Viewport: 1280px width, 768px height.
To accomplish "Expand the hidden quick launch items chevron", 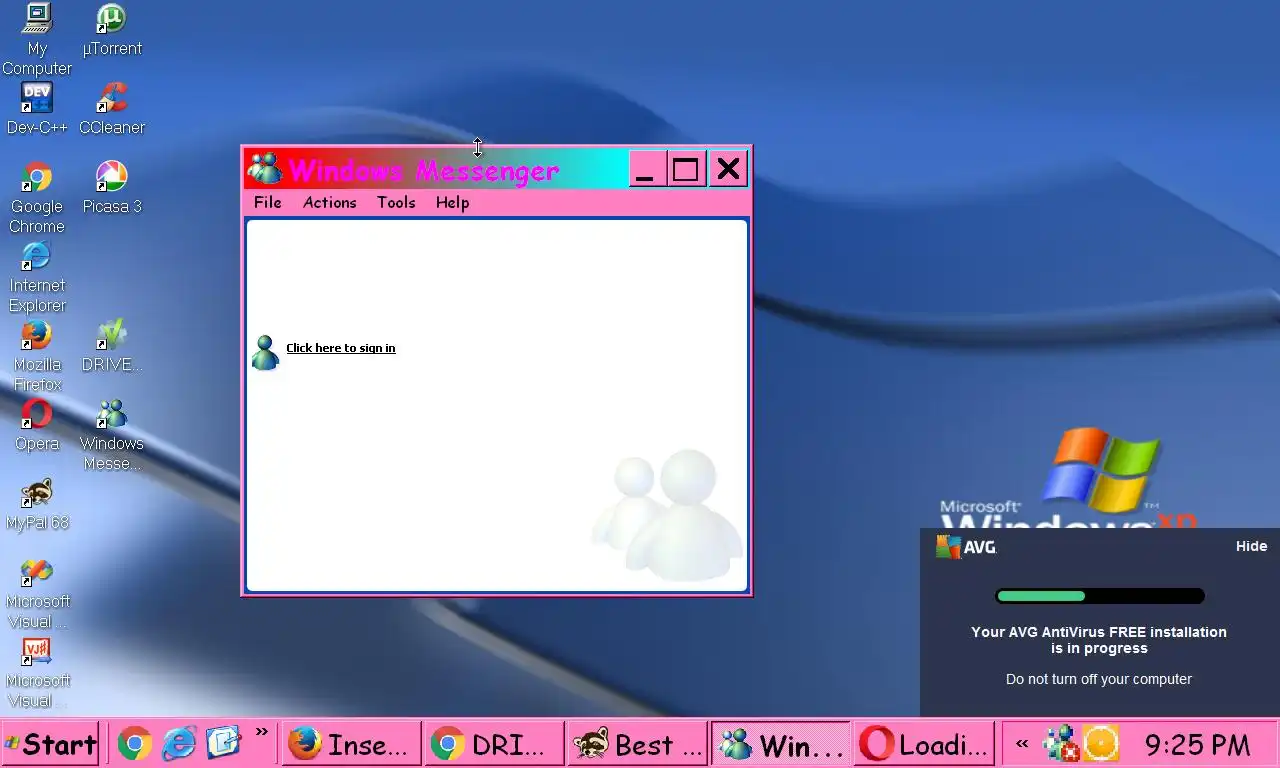I will click(262, 732).
